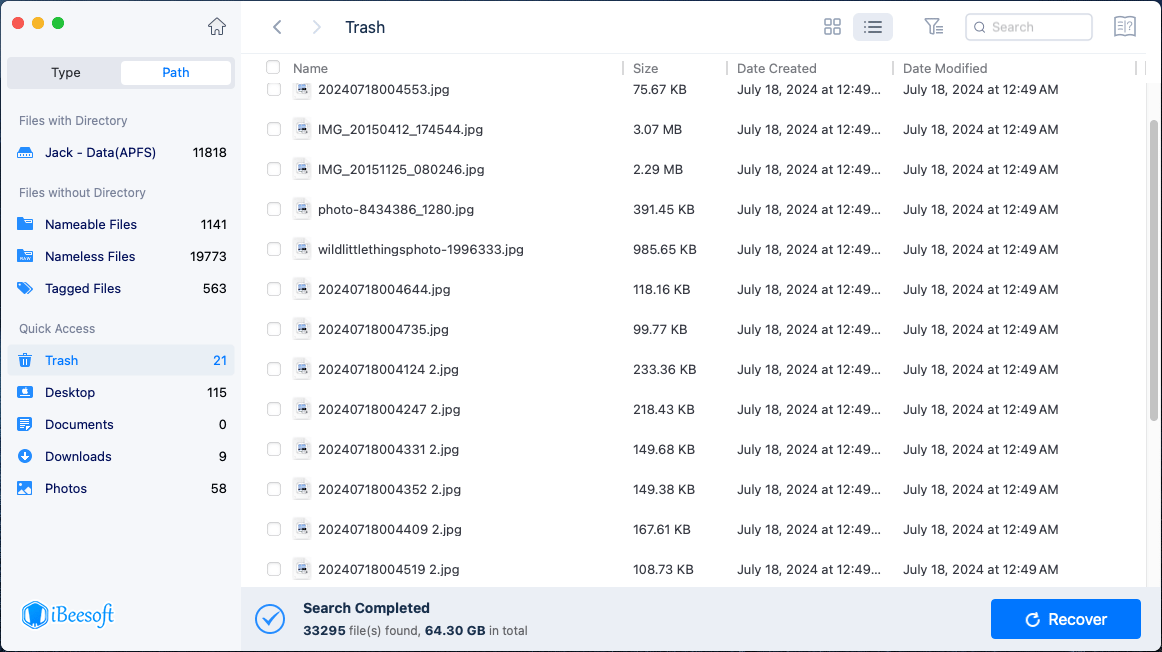
Task: Click the Recover button
Action: (x=1066, y=619)
